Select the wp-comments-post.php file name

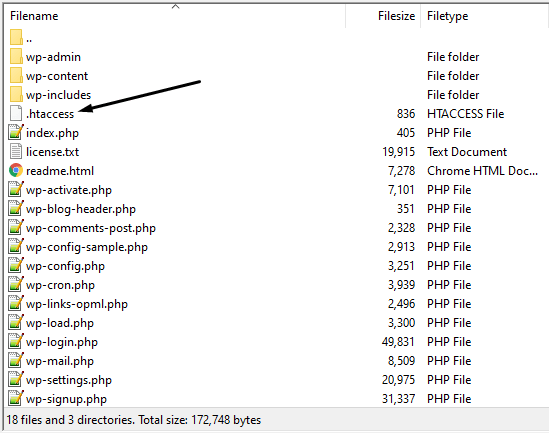(91, 228)
